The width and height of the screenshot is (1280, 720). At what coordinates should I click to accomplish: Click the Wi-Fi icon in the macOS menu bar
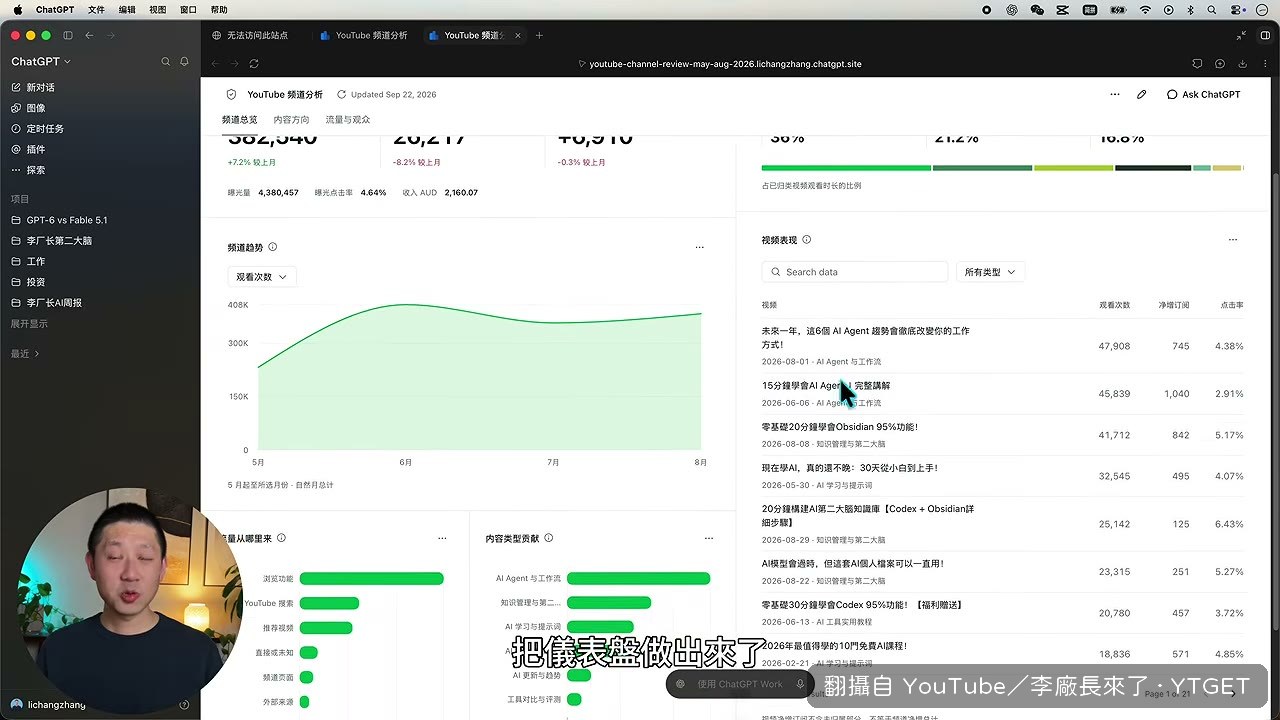pyautogui.click(x=1145, y=10)
